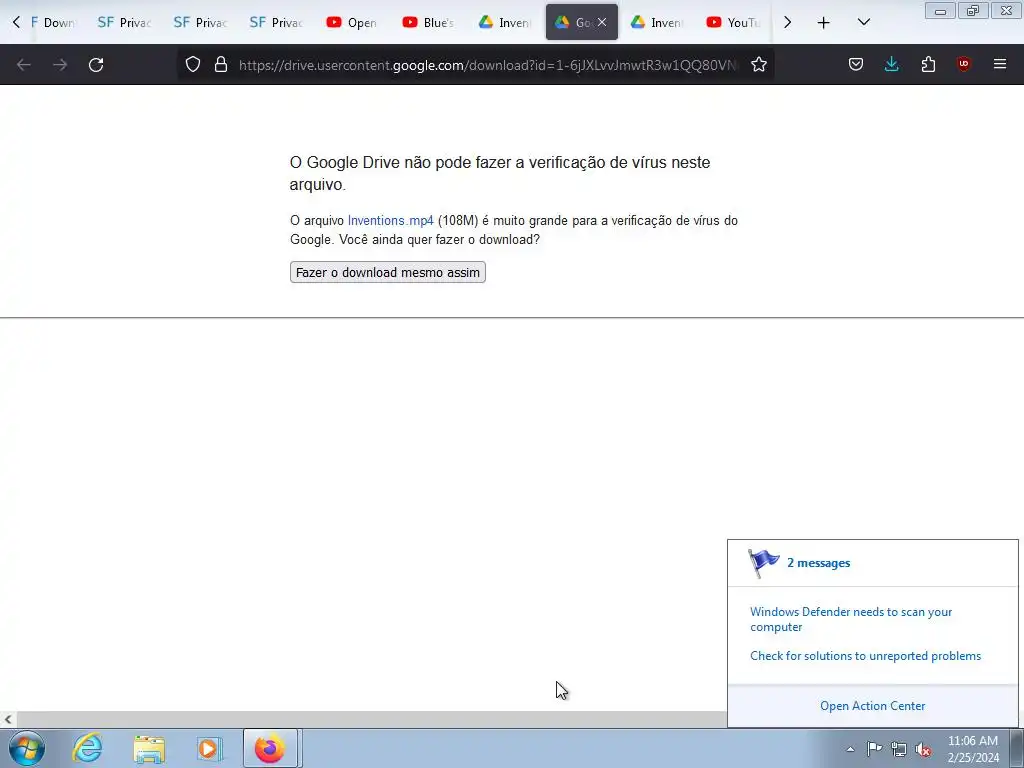1024x768 pixels.
Task: Click the URL address bar
Action: pyautogui.click(x=487, y=65)
